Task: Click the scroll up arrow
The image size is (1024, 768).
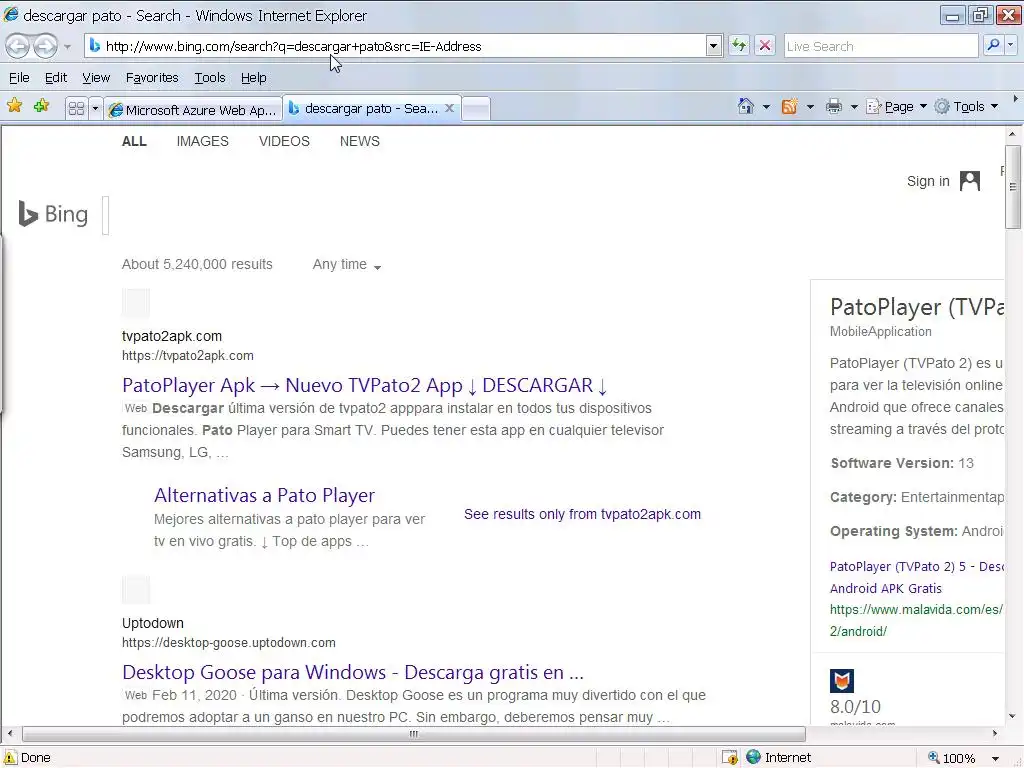Action: pos(1012,134)
